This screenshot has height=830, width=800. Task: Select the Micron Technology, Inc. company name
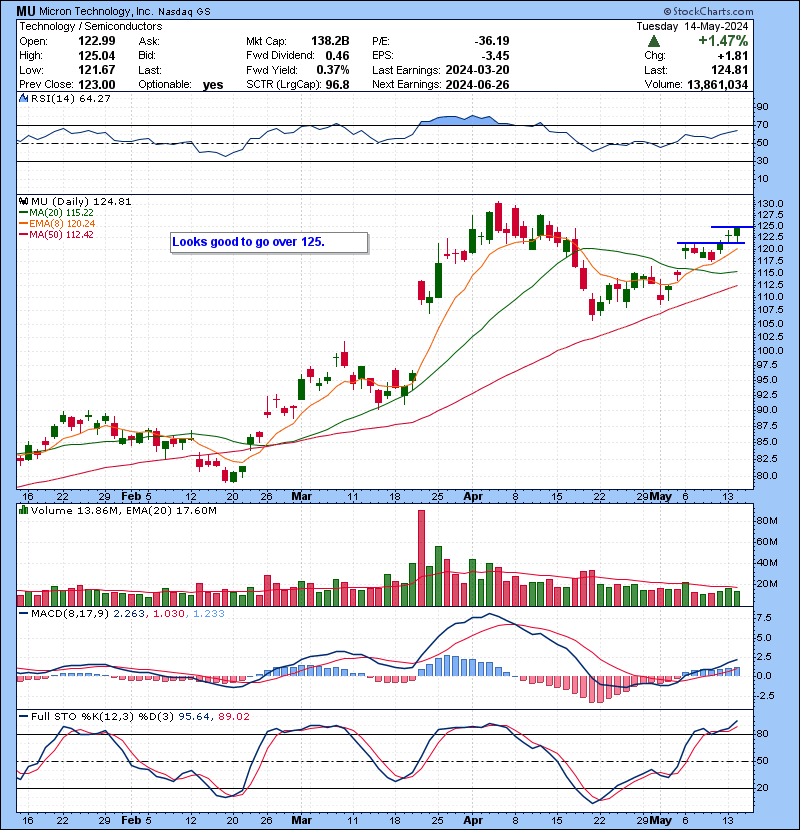coord(96,11)
